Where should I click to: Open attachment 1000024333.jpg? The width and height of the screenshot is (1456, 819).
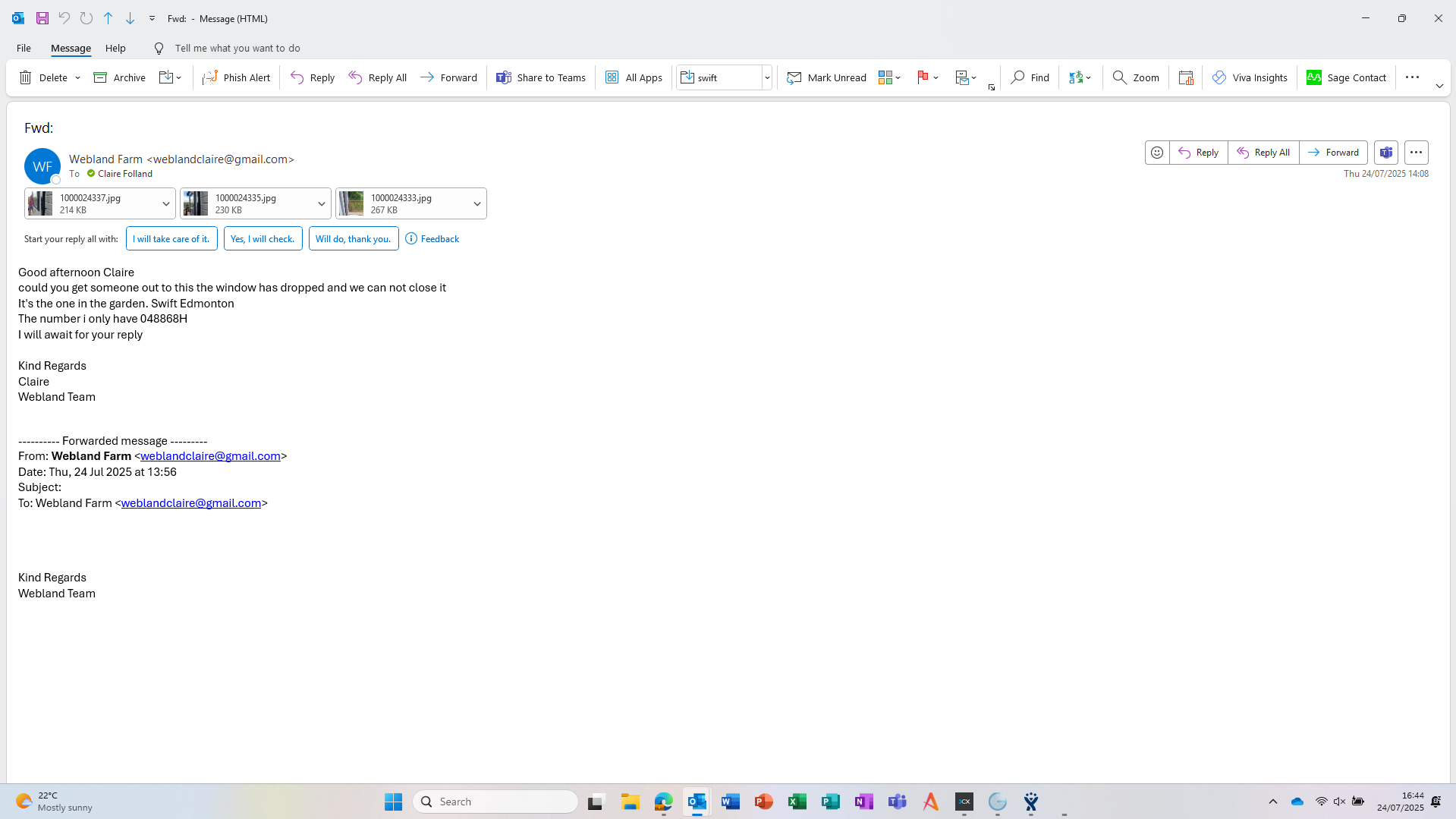point(401,203)
